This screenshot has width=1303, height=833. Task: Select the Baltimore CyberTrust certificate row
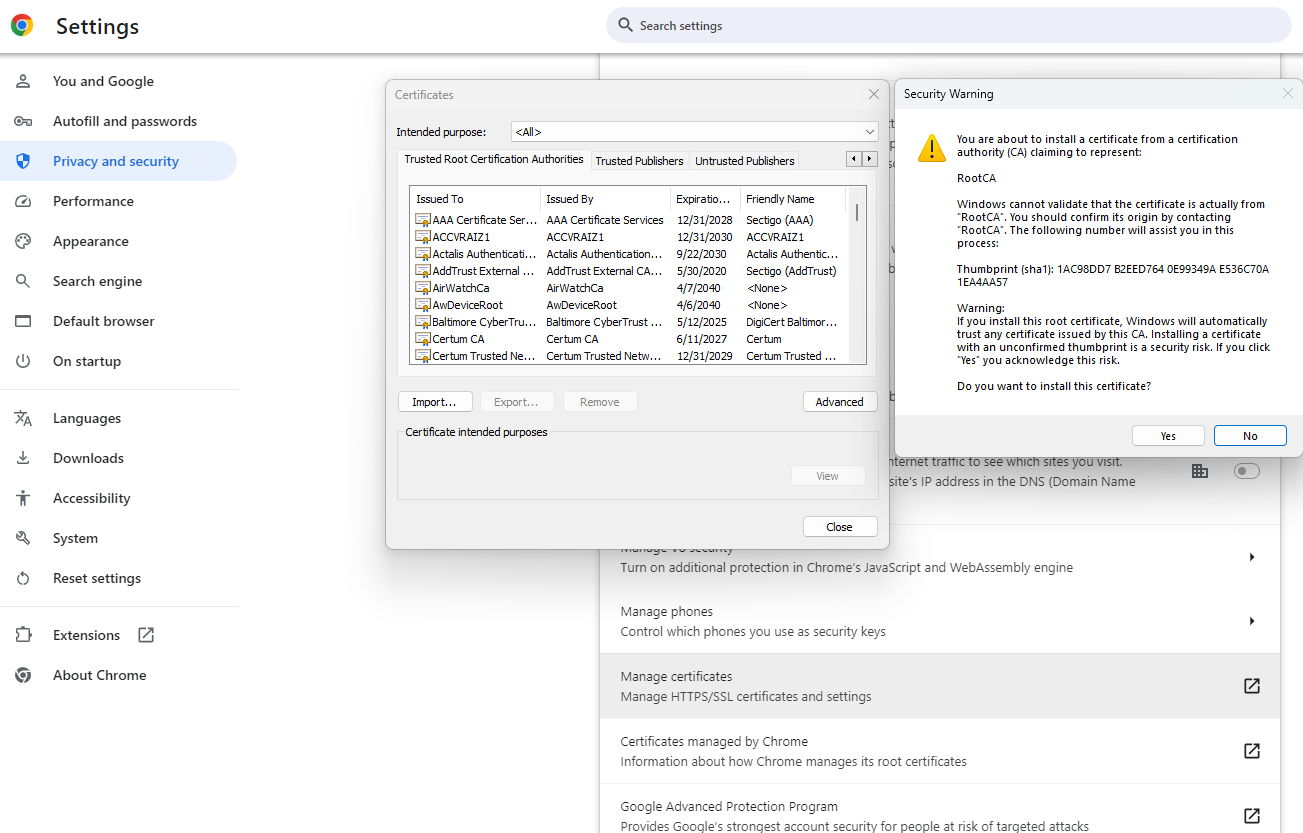pyautogui.click(x=628, y=322)
